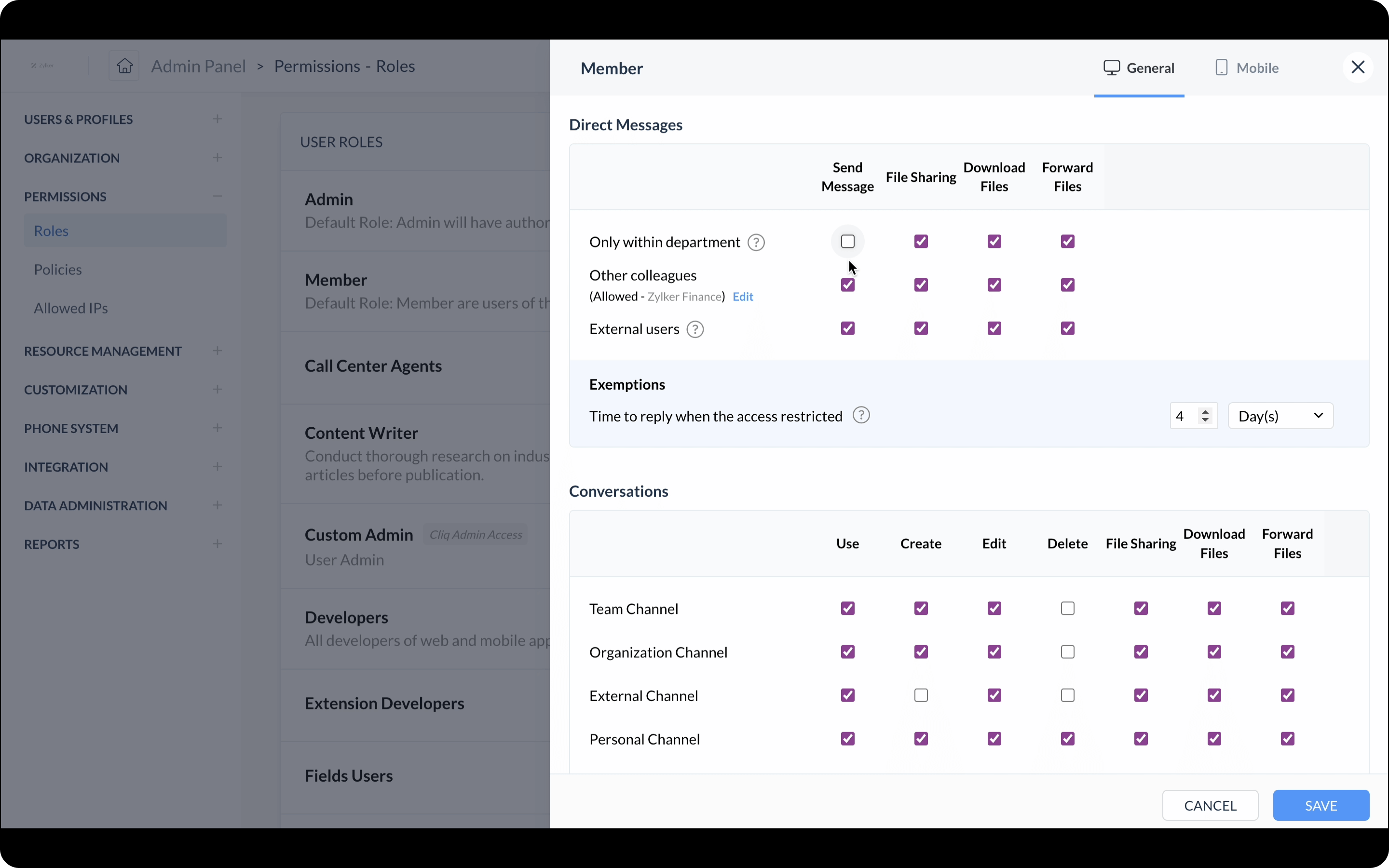This screenshot has width=1389, height=868.
Task: Toggle Send Message for Only within department
Action: point(847,241)
